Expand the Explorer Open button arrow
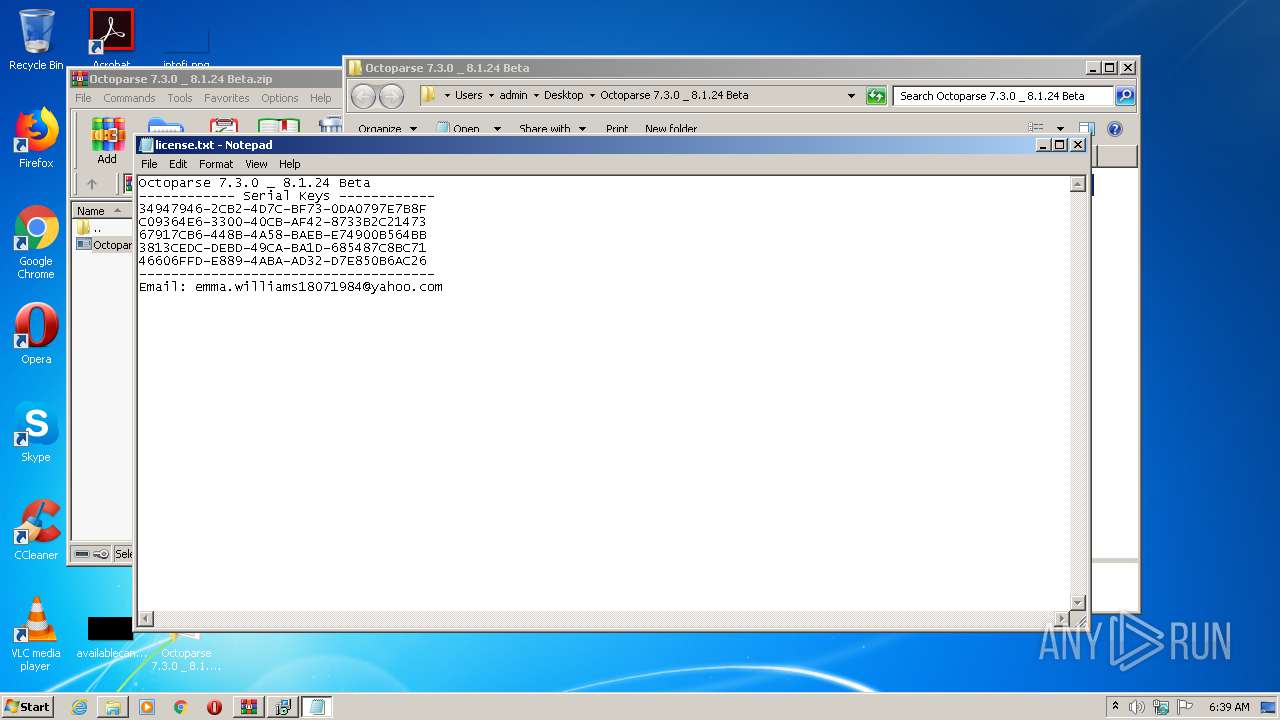The width and height of the screenshot is (1280, 720). click(x=497, y=129)
